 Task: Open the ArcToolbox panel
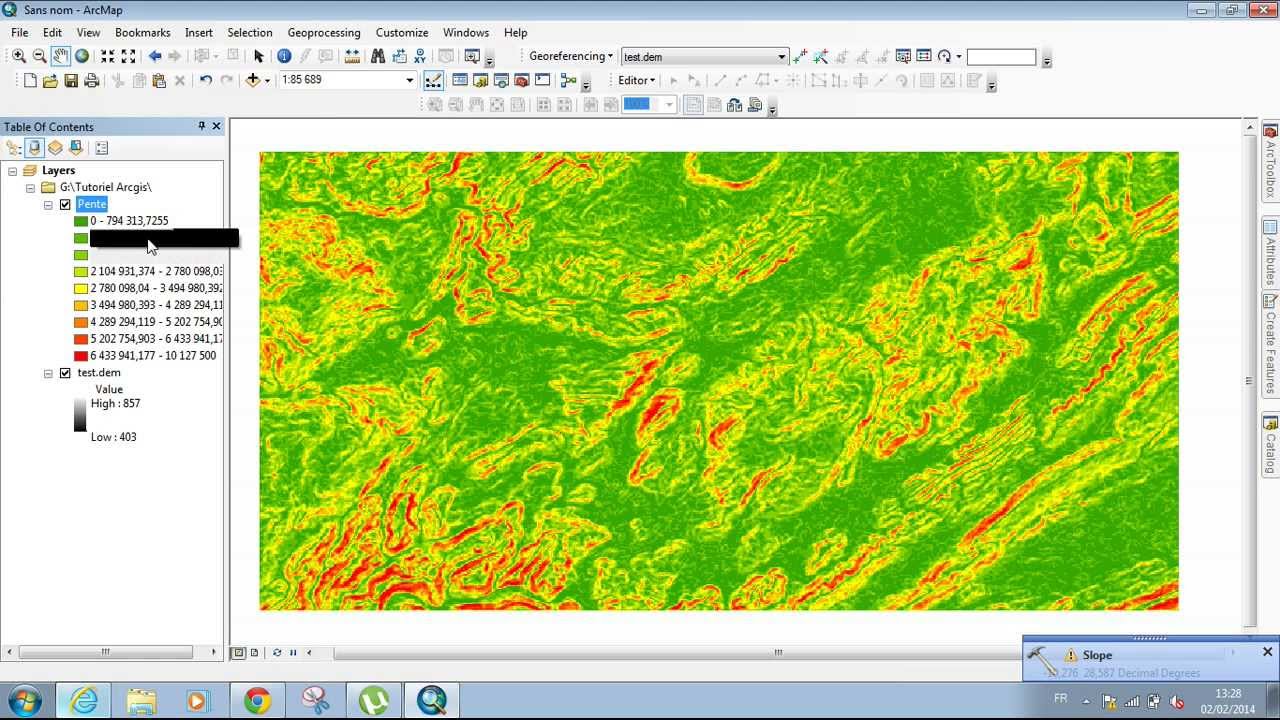point(1268,160)
